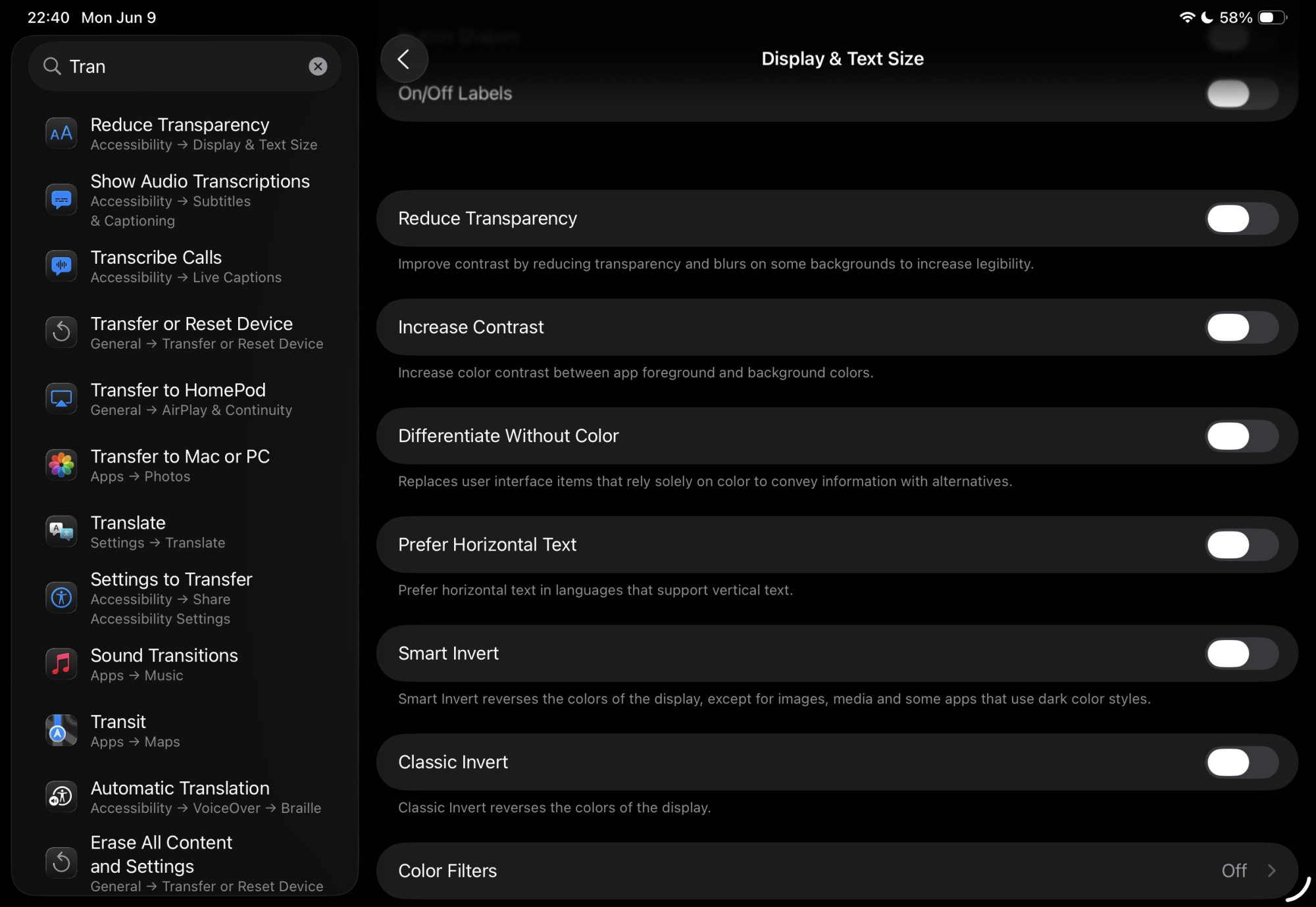Image resolution: width=1316 pixels, height=907 pixels.
Task: Toggle the Classic Invert switch
Action: coord(1241,762)
